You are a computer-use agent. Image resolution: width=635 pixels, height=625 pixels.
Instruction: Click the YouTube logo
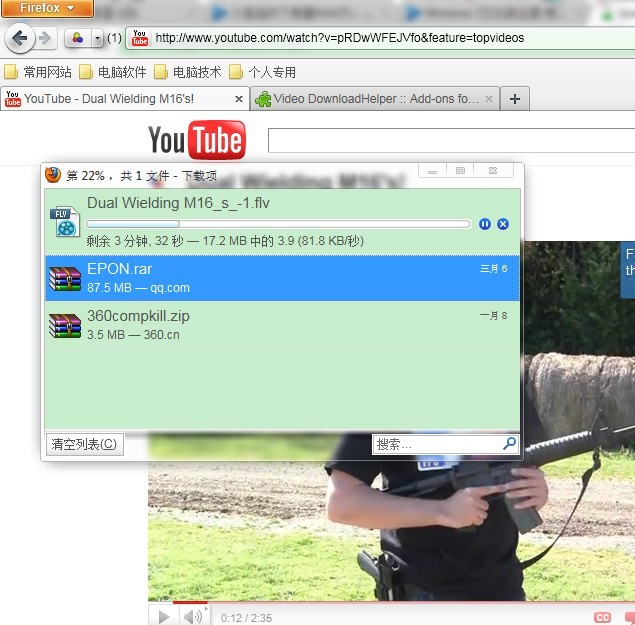(197, 140)
